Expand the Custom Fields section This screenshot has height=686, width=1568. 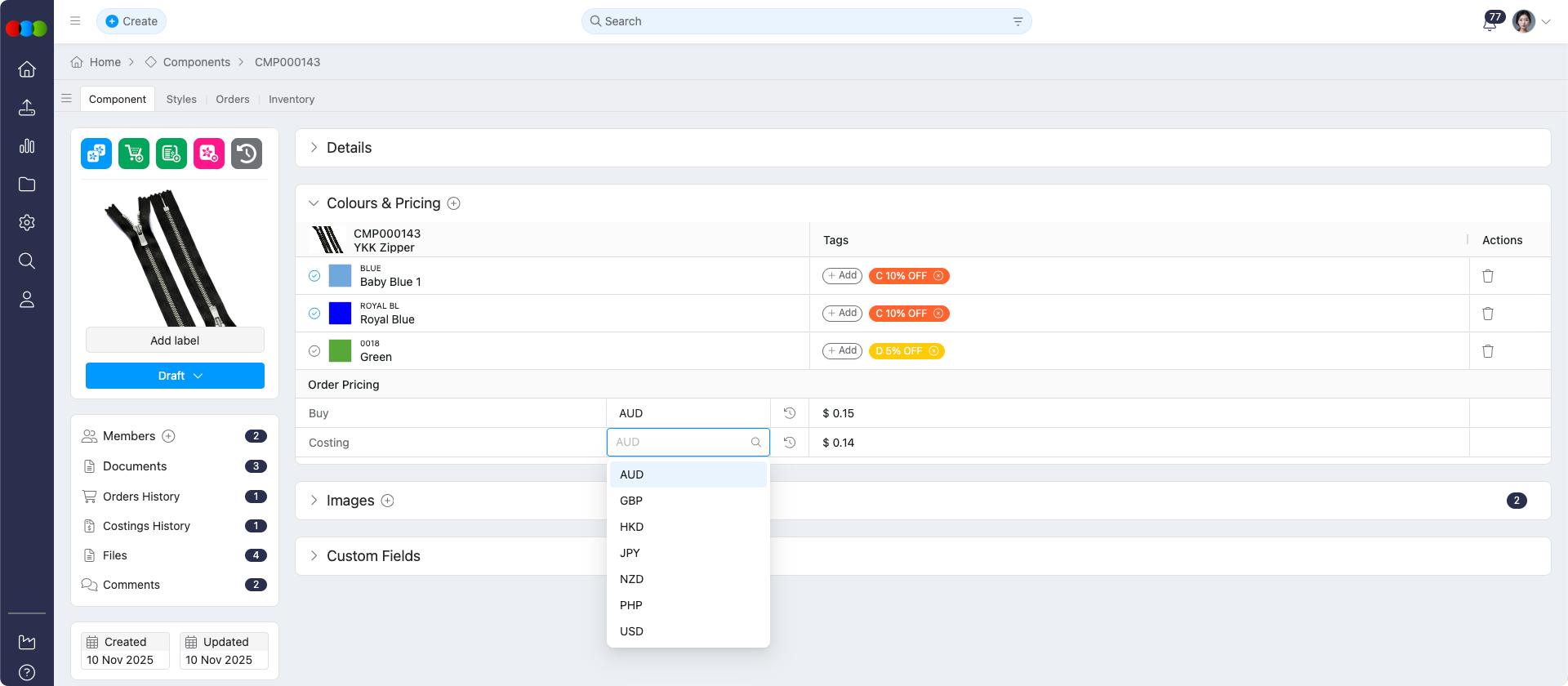coord(314,556)
